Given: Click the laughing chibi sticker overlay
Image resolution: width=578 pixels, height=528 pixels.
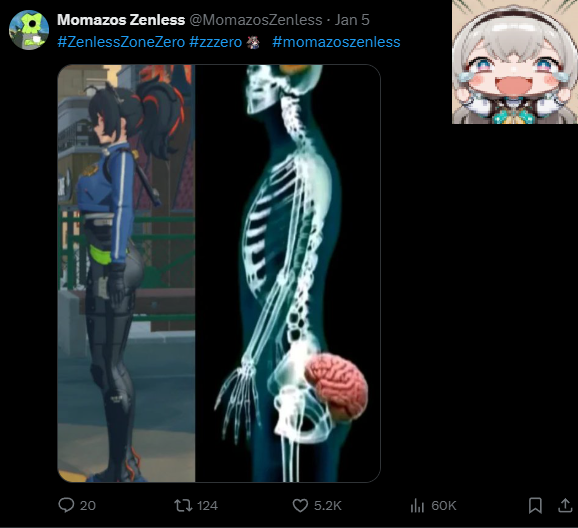Looking at the screenshot, I should coord(515,62).
